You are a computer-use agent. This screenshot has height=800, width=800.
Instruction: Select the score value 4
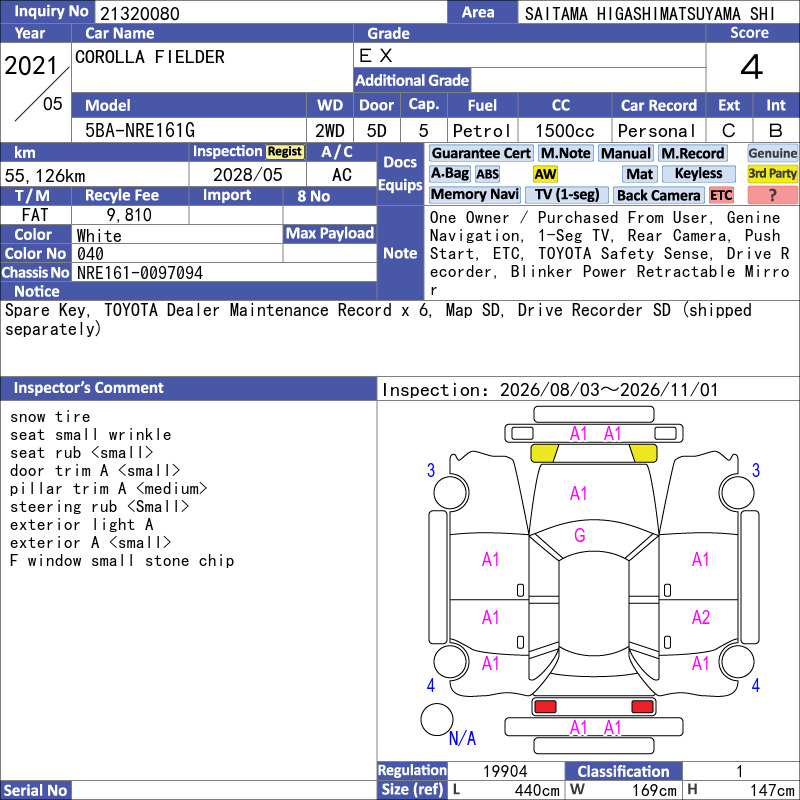point(752,67)
